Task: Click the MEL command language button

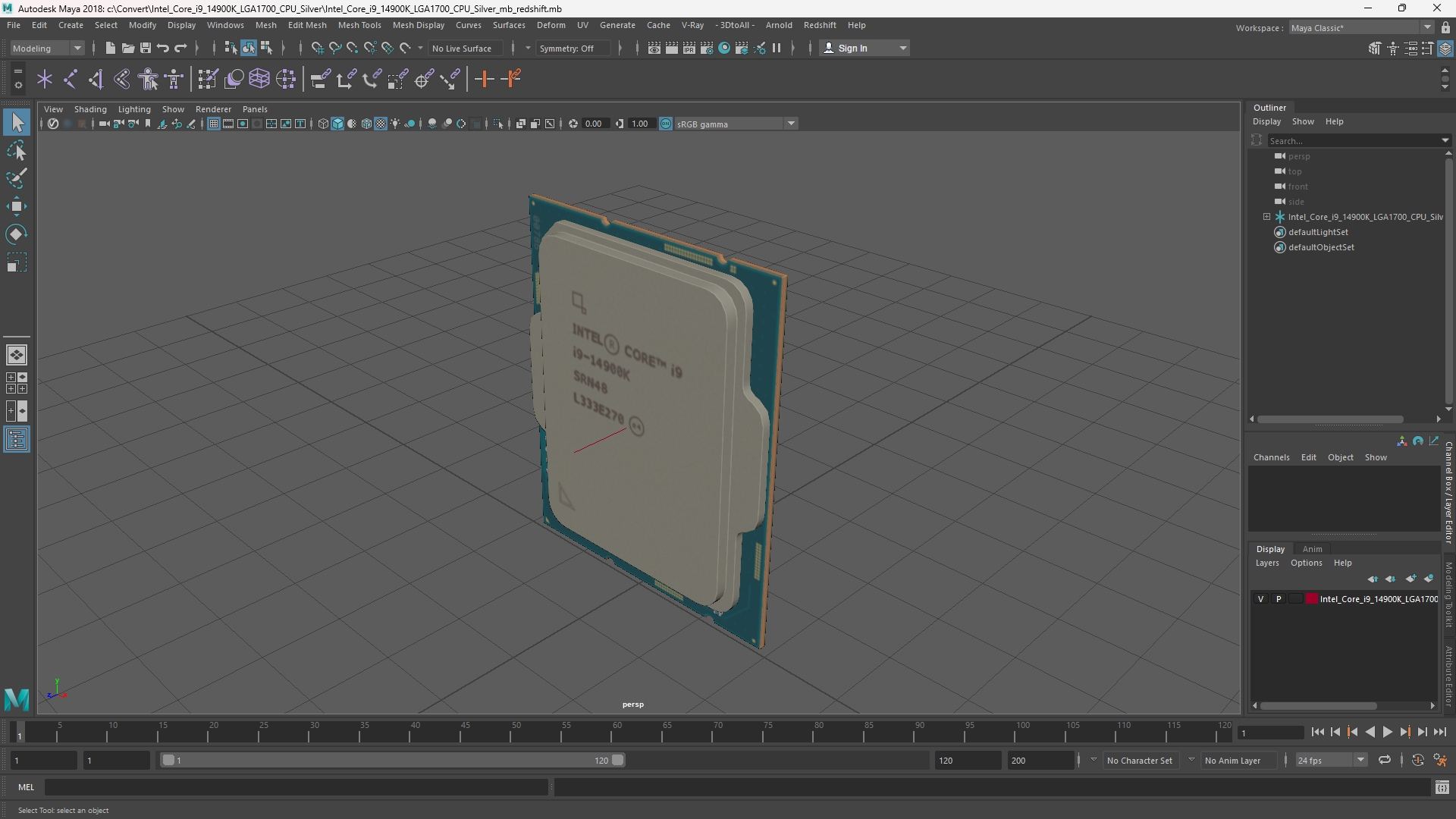Action: coord(27,787)
